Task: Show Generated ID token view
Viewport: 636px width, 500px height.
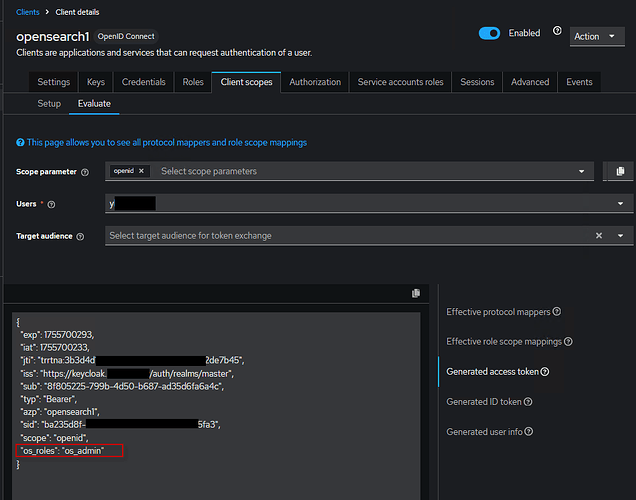Action: [483, 402]
